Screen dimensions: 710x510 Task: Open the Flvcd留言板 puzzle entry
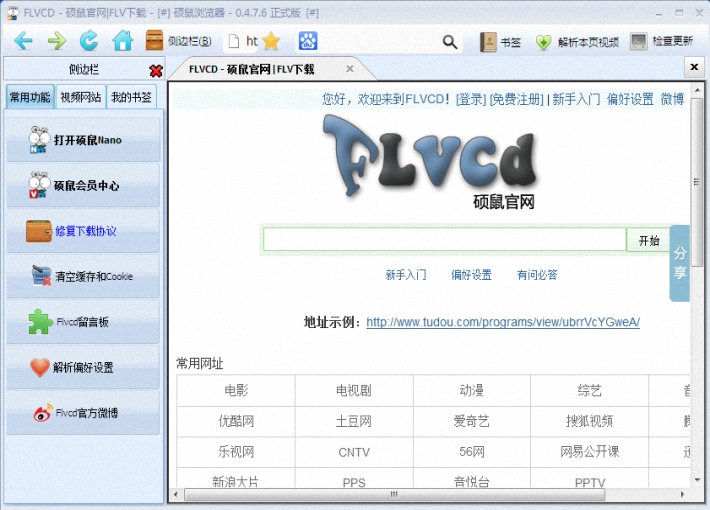(83, 322)
